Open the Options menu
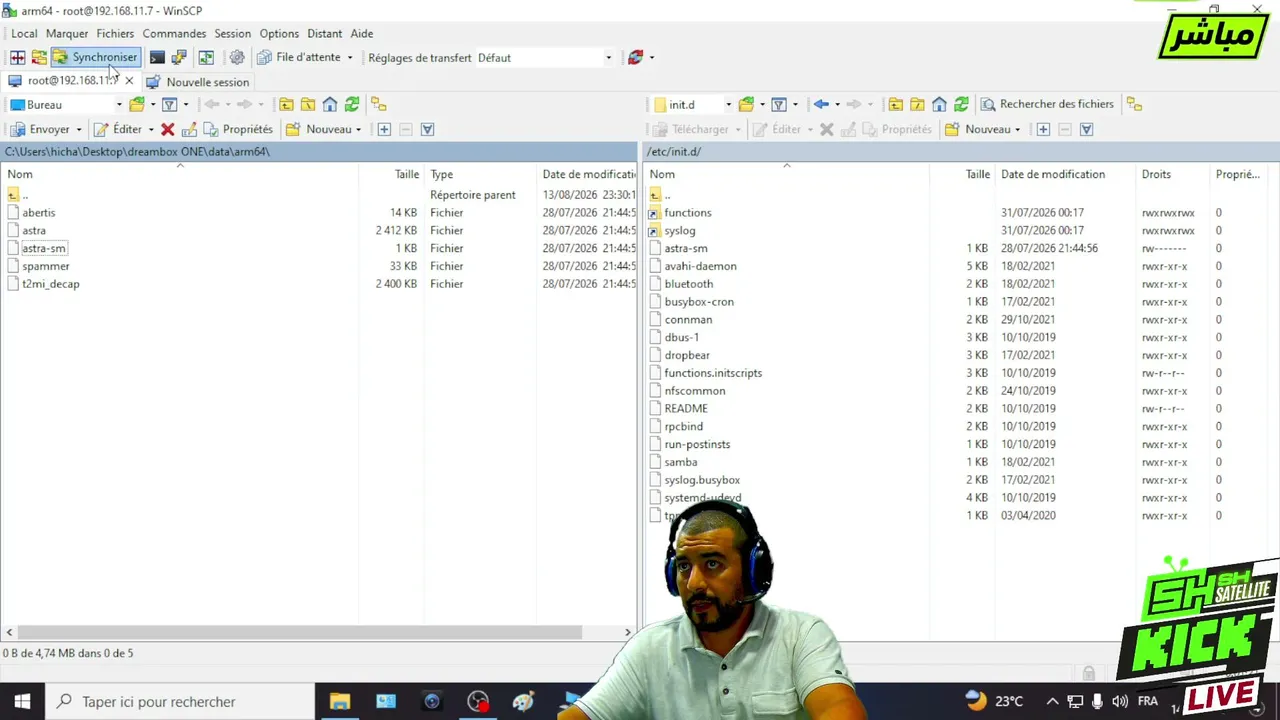The height and width of the screenshot is (720, 1280). [x=279, y=33]
